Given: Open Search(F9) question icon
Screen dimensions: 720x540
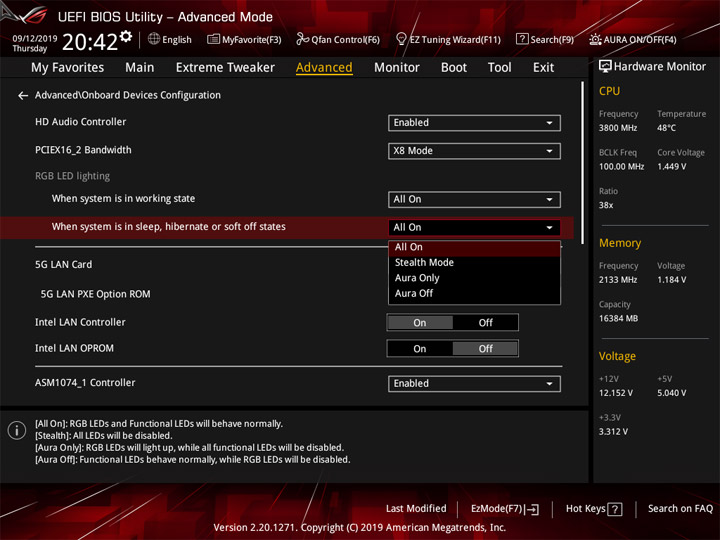Looking at the screenshot, I should [x=522, y=39].
